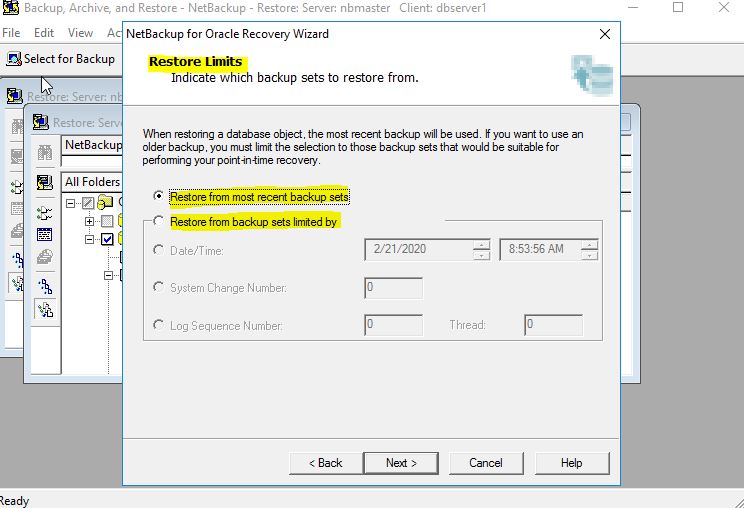
Task: Toggle the slashed checkbox on the root tree node
Action: pyautogui.click(x=88, y=203)
